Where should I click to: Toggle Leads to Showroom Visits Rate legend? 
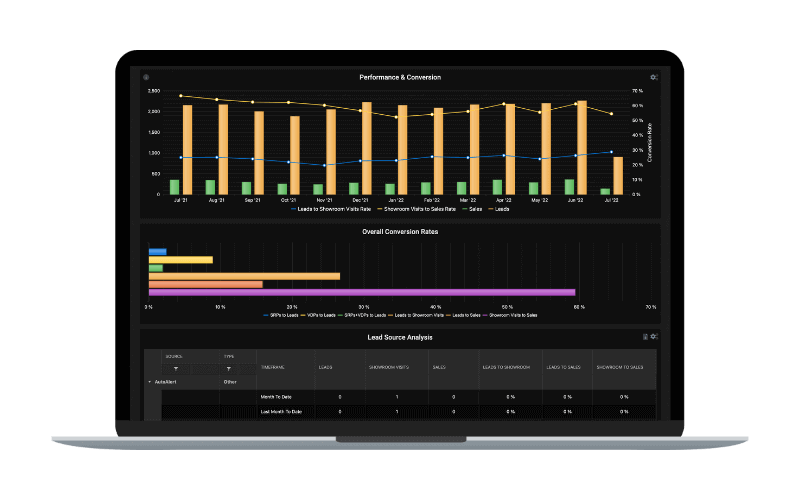click(x=331, y=209)
